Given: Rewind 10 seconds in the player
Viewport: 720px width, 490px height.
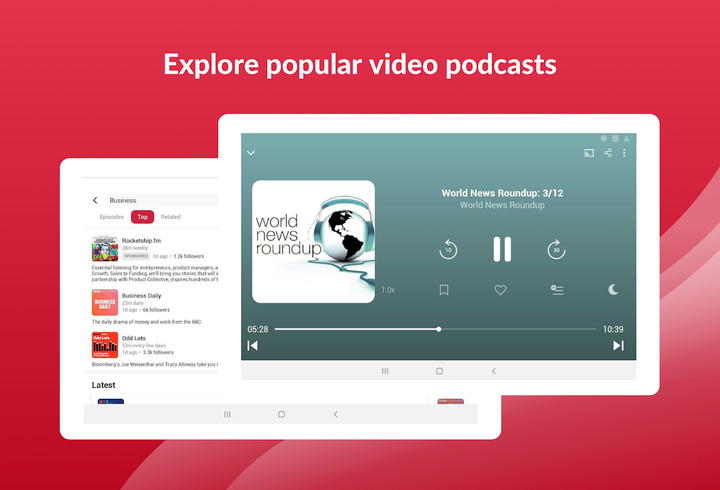Looking at the screenshot, I should point(448,250).
